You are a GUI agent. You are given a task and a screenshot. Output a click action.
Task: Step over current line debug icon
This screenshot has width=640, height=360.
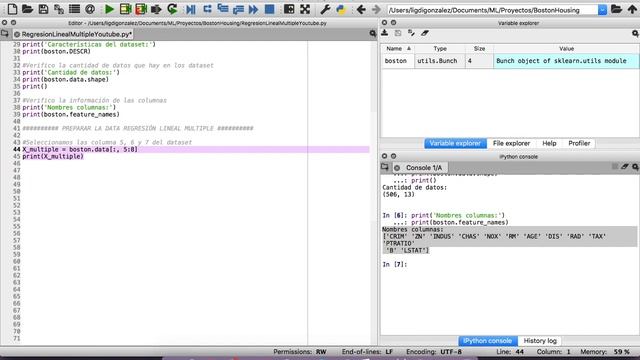click(x=207, y=9)
